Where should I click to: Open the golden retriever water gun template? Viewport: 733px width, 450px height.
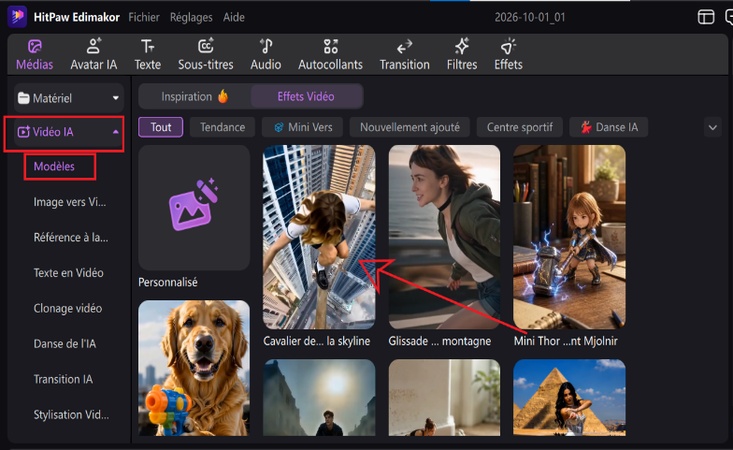click(194, 368)
